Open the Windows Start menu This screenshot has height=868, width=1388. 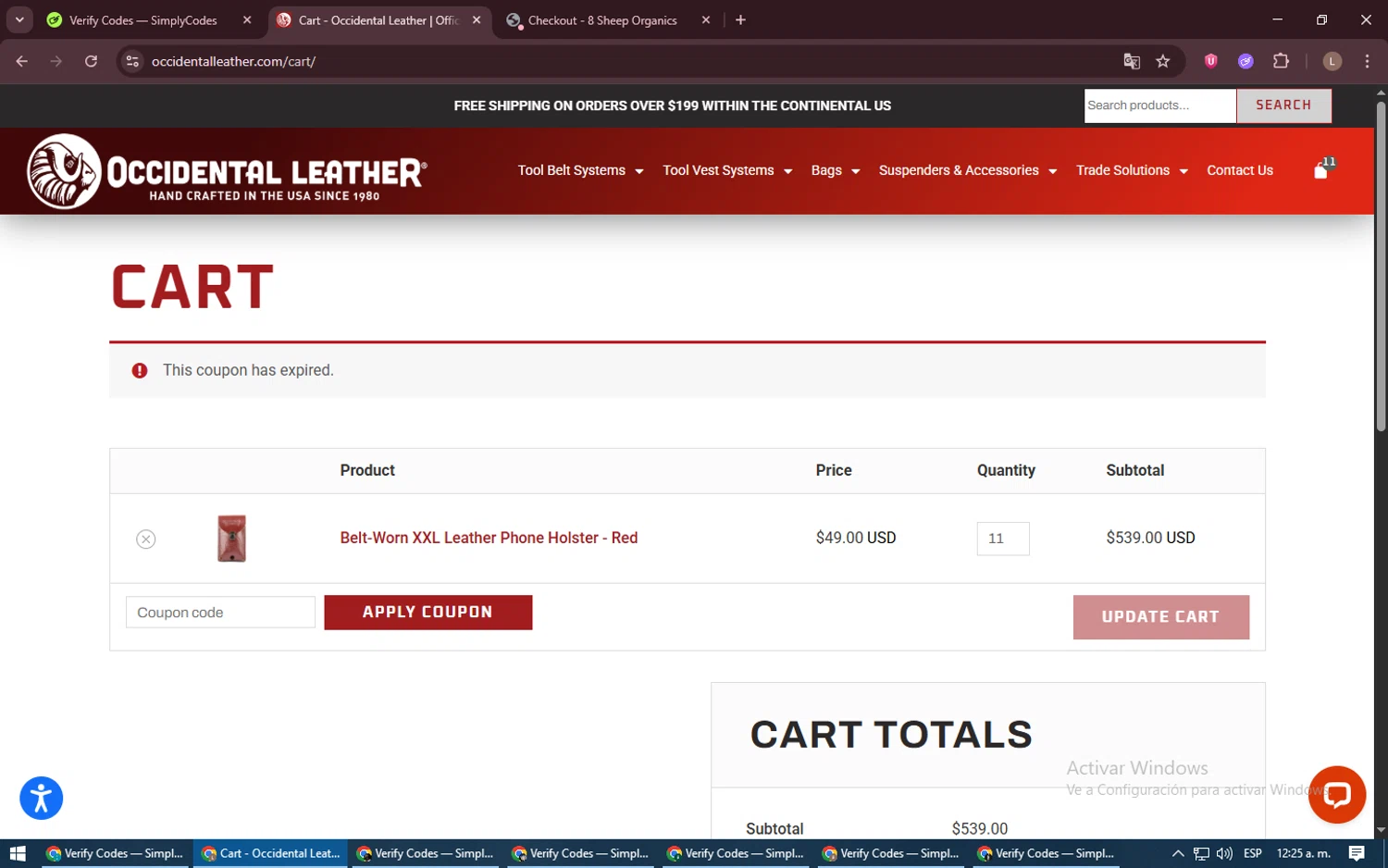[17, 853]
